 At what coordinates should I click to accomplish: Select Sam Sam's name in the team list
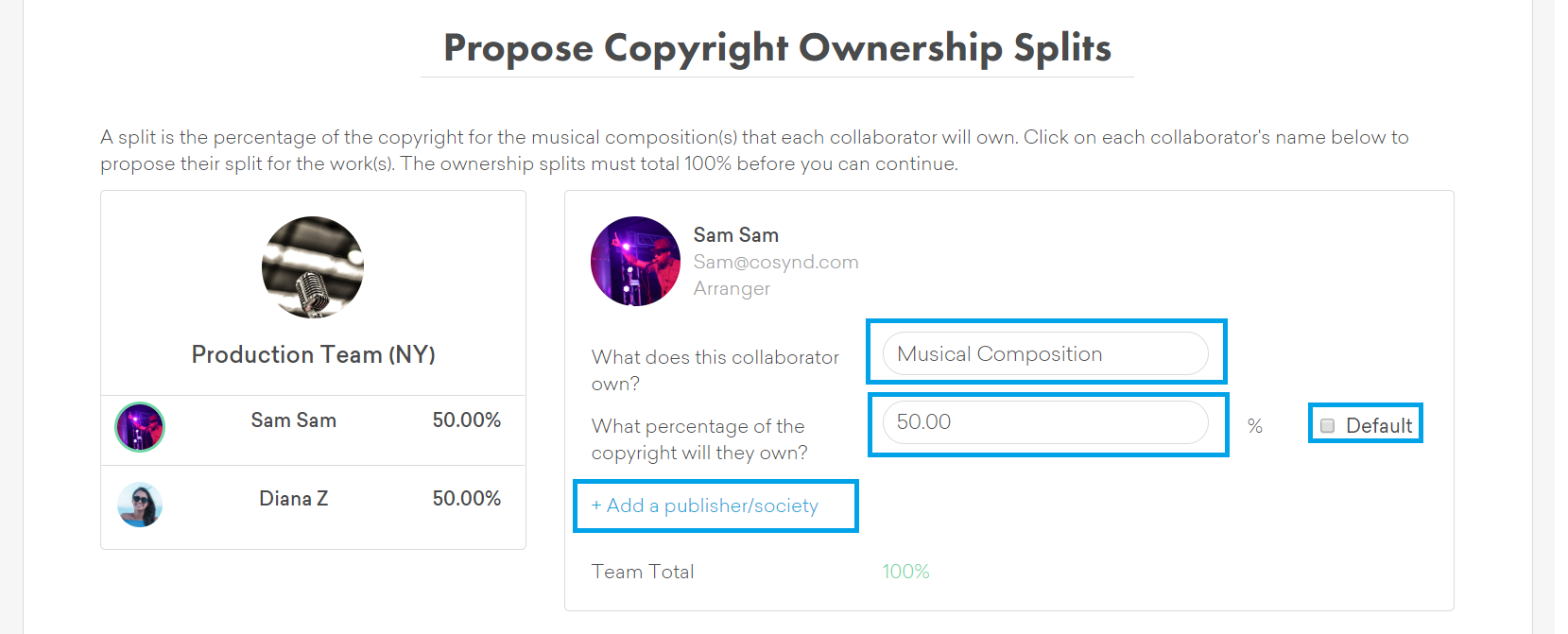tap(293, 420)
